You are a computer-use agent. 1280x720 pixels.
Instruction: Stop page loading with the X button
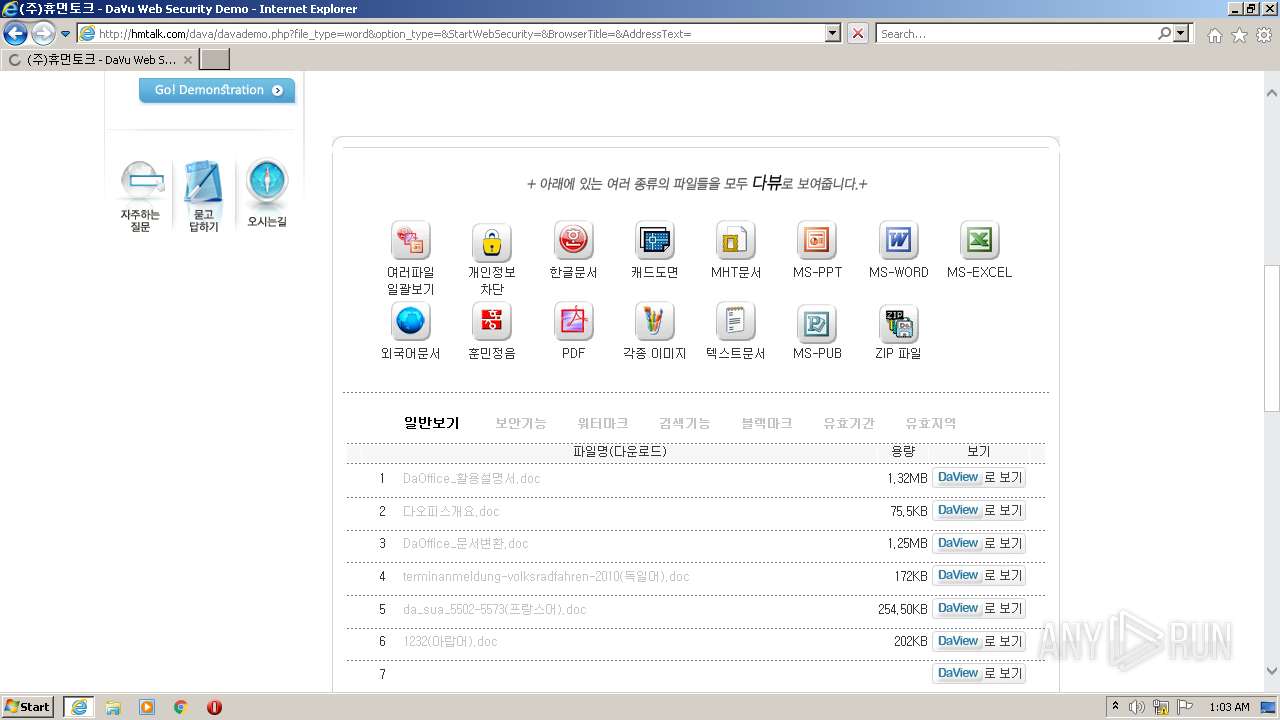tap(858, 34)
